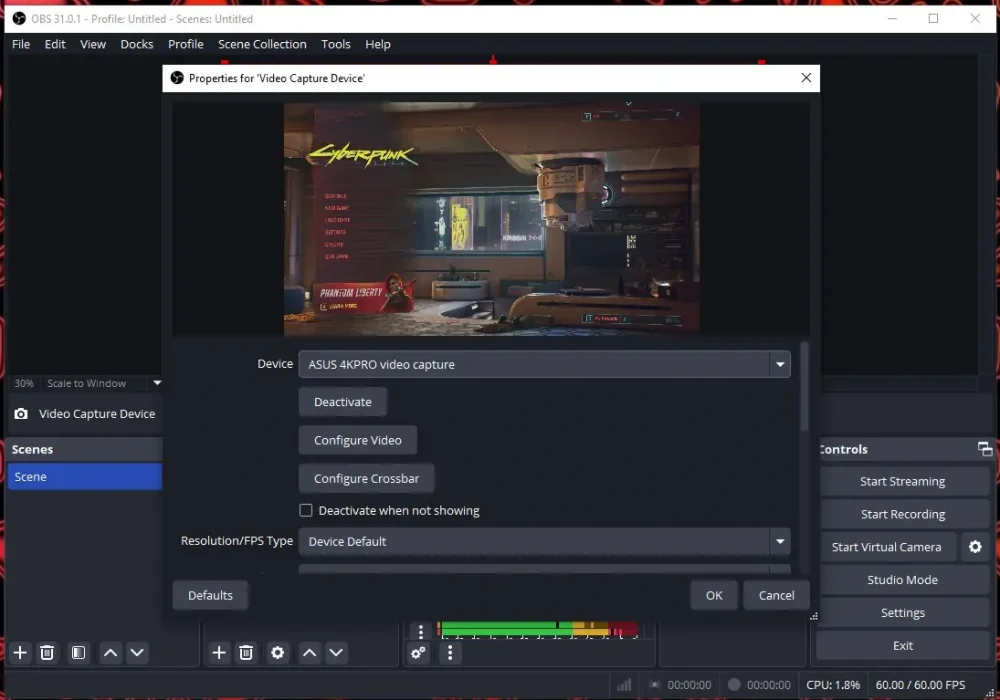Open Settings from Controls dock

pyautogui.click(x=902, y=613)
